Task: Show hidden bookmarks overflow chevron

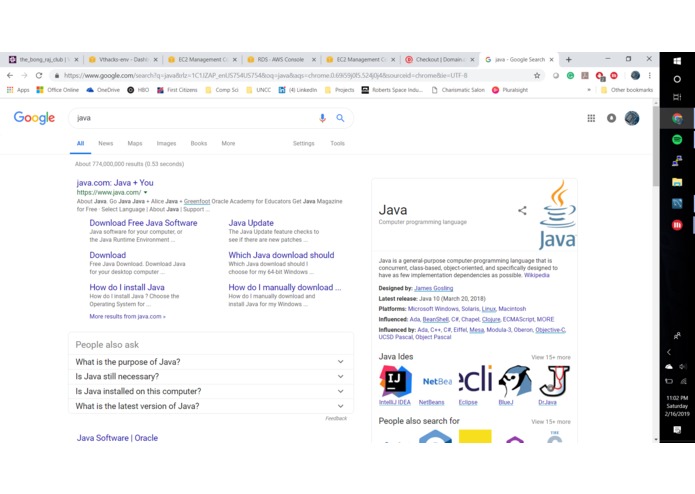Action: point(589,90)
